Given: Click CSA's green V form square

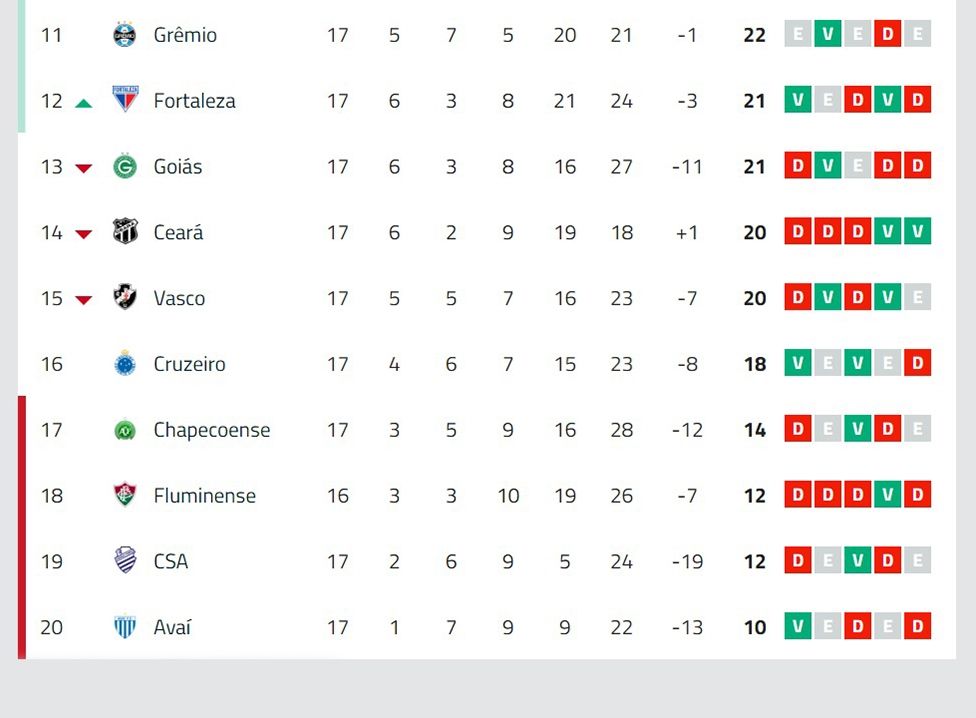Looking at the screenshot, I should tap(856, 560).
